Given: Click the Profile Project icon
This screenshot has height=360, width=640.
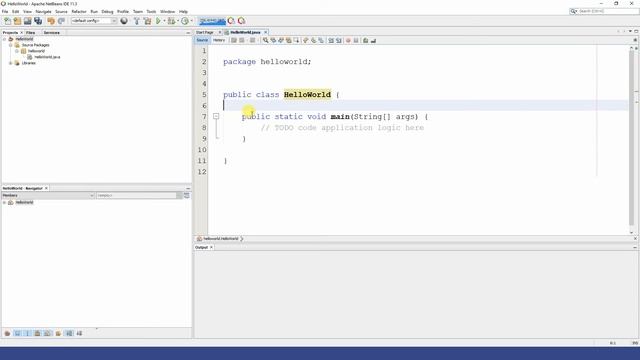Looking at the screenshot, I should [x=185, y=21].
